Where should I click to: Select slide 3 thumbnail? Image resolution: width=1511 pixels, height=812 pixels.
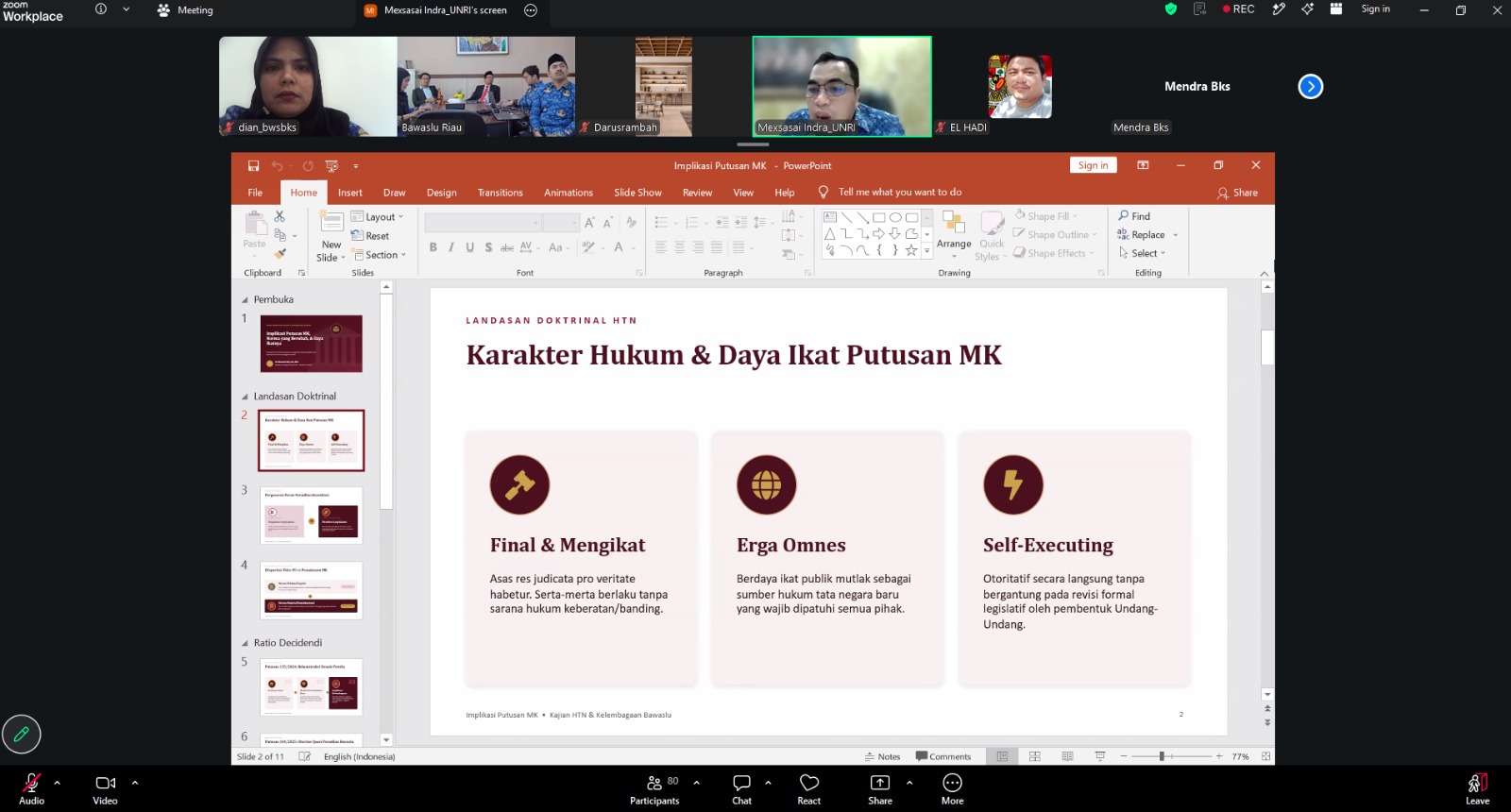point(312,516)
